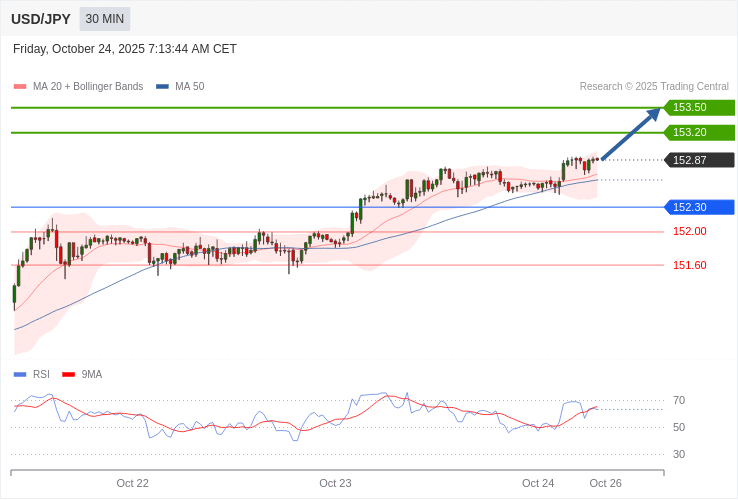
Task: Click the 30 MIN timeframe button
Action: coord(105,19)
